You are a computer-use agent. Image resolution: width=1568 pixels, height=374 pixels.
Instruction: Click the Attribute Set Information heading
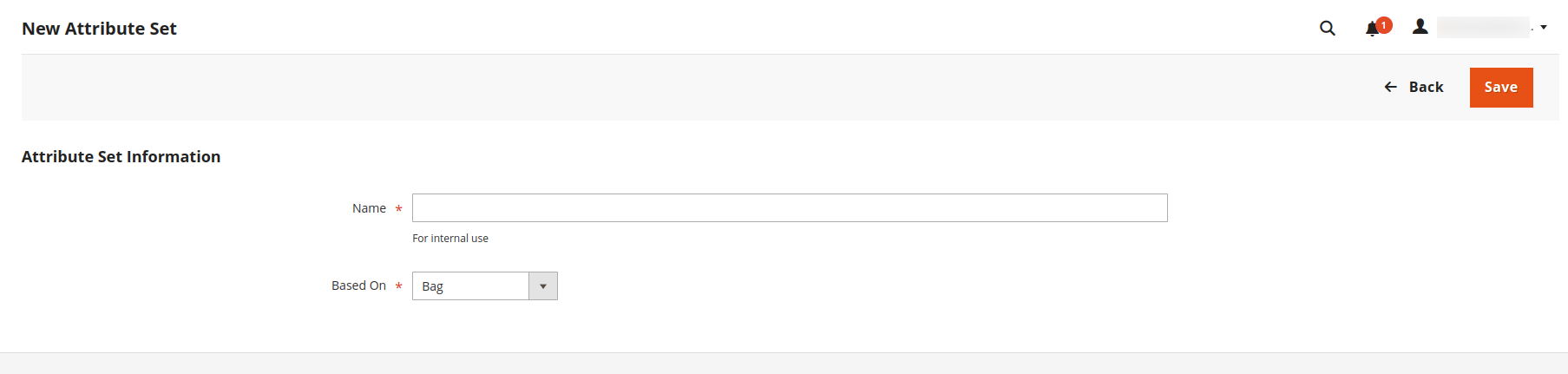(x=121, y=157)
